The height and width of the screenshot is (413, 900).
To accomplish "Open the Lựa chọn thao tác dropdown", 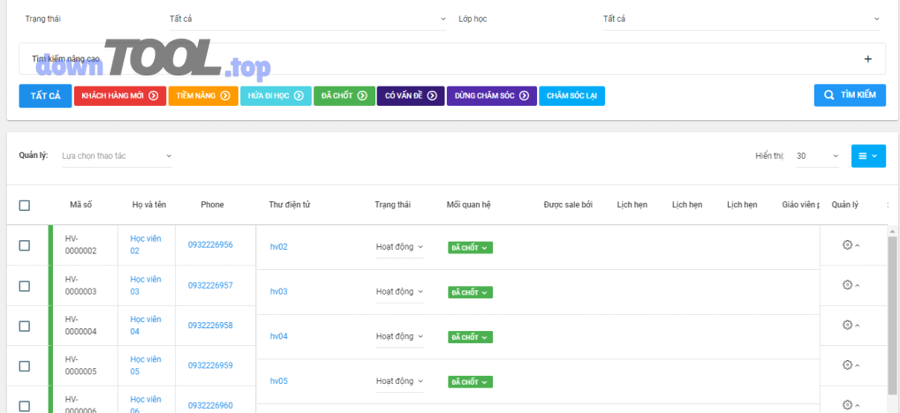I will [x=116, y=156].
